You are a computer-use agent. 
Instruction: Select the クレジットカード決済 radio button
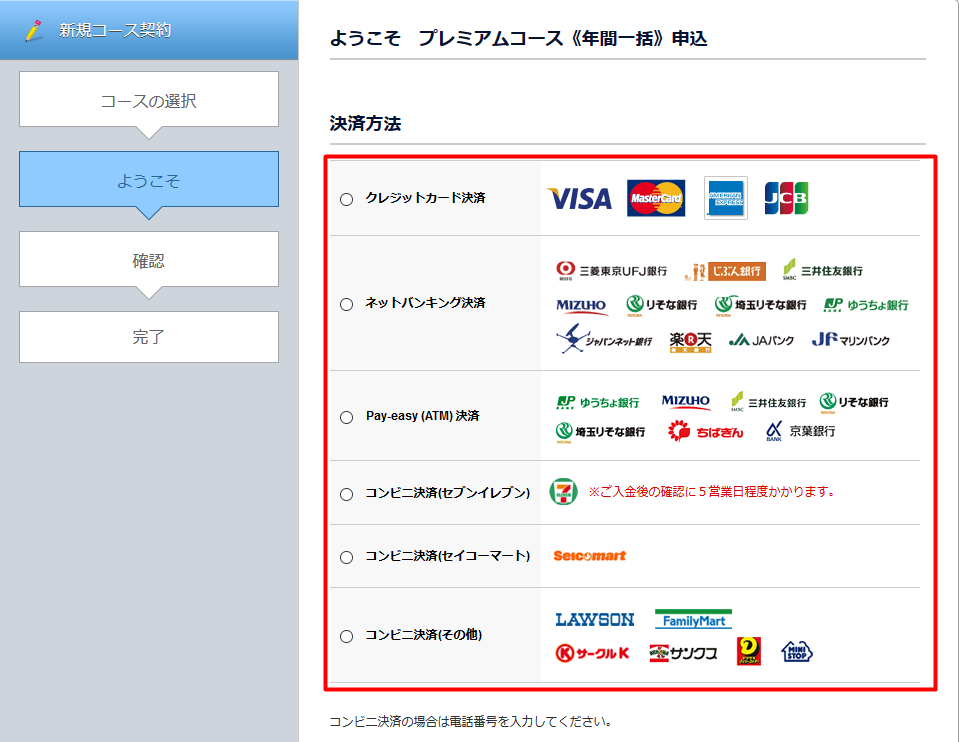(x=346, y=198)
